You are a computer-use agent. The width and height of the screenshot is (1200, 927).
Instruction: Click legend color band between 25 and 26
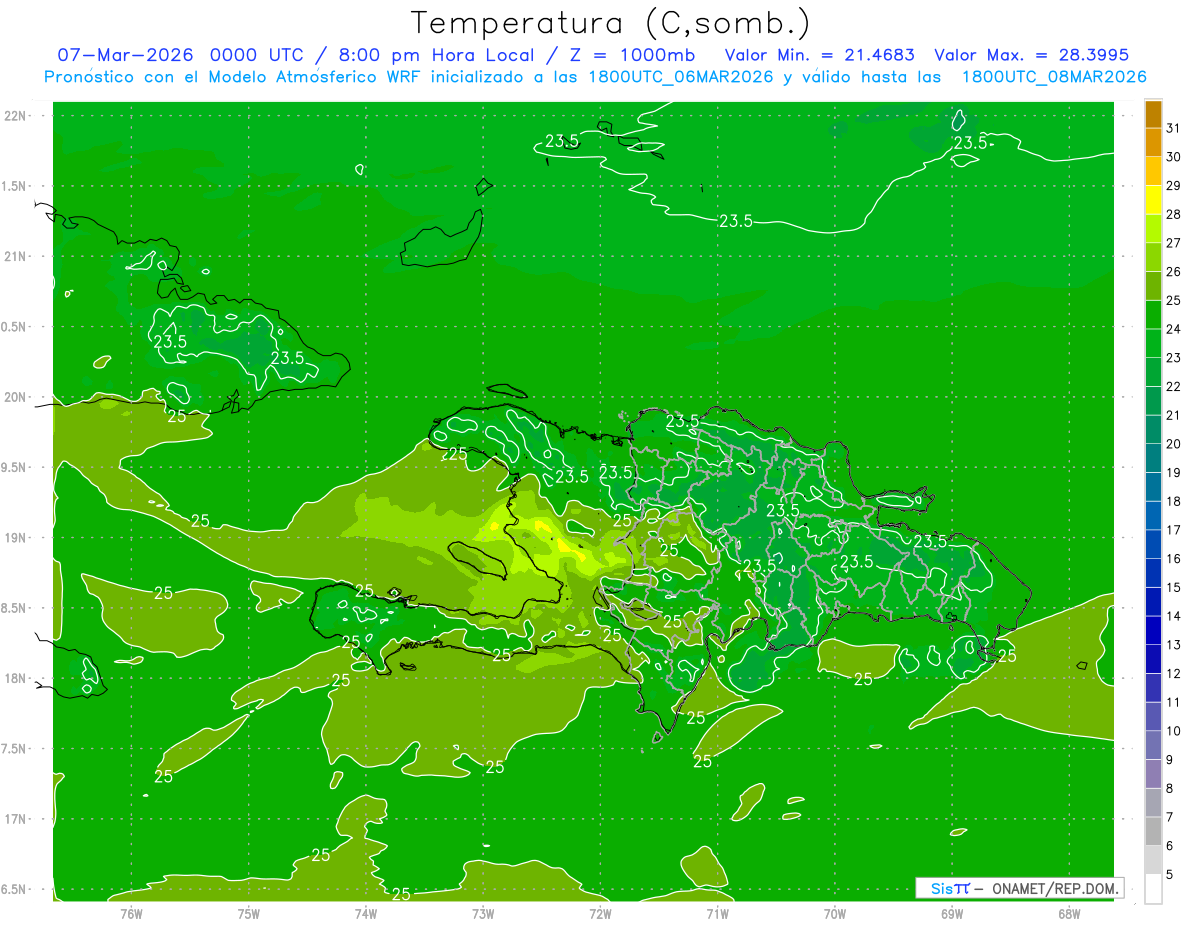pyautogui.click(x=1153, y=287)
